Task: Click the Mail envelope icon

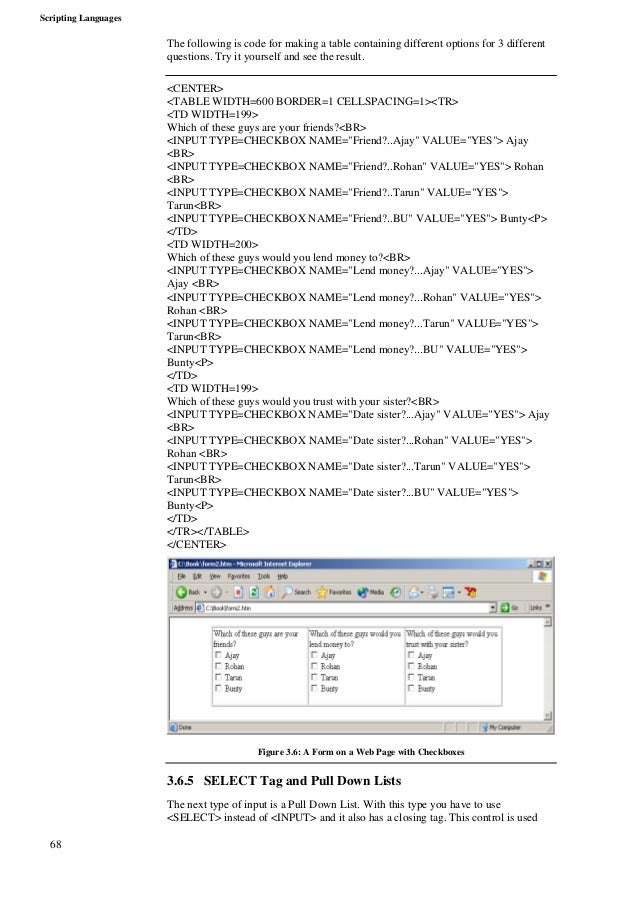Action: tap(414, 592)
